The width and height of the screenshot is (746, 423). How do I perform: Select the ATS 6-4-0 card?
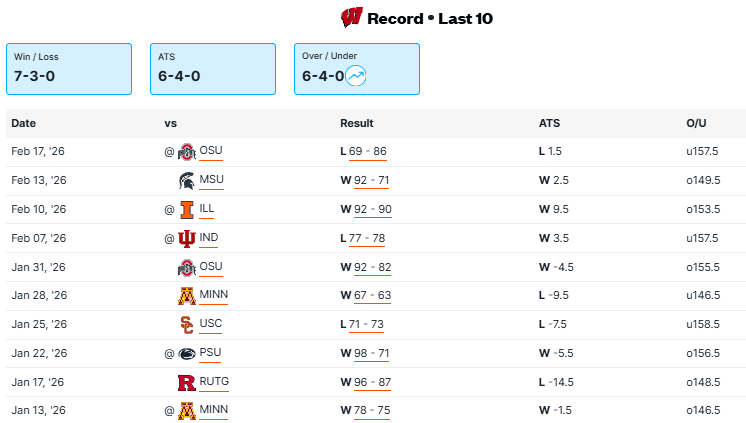coord(213,69)
